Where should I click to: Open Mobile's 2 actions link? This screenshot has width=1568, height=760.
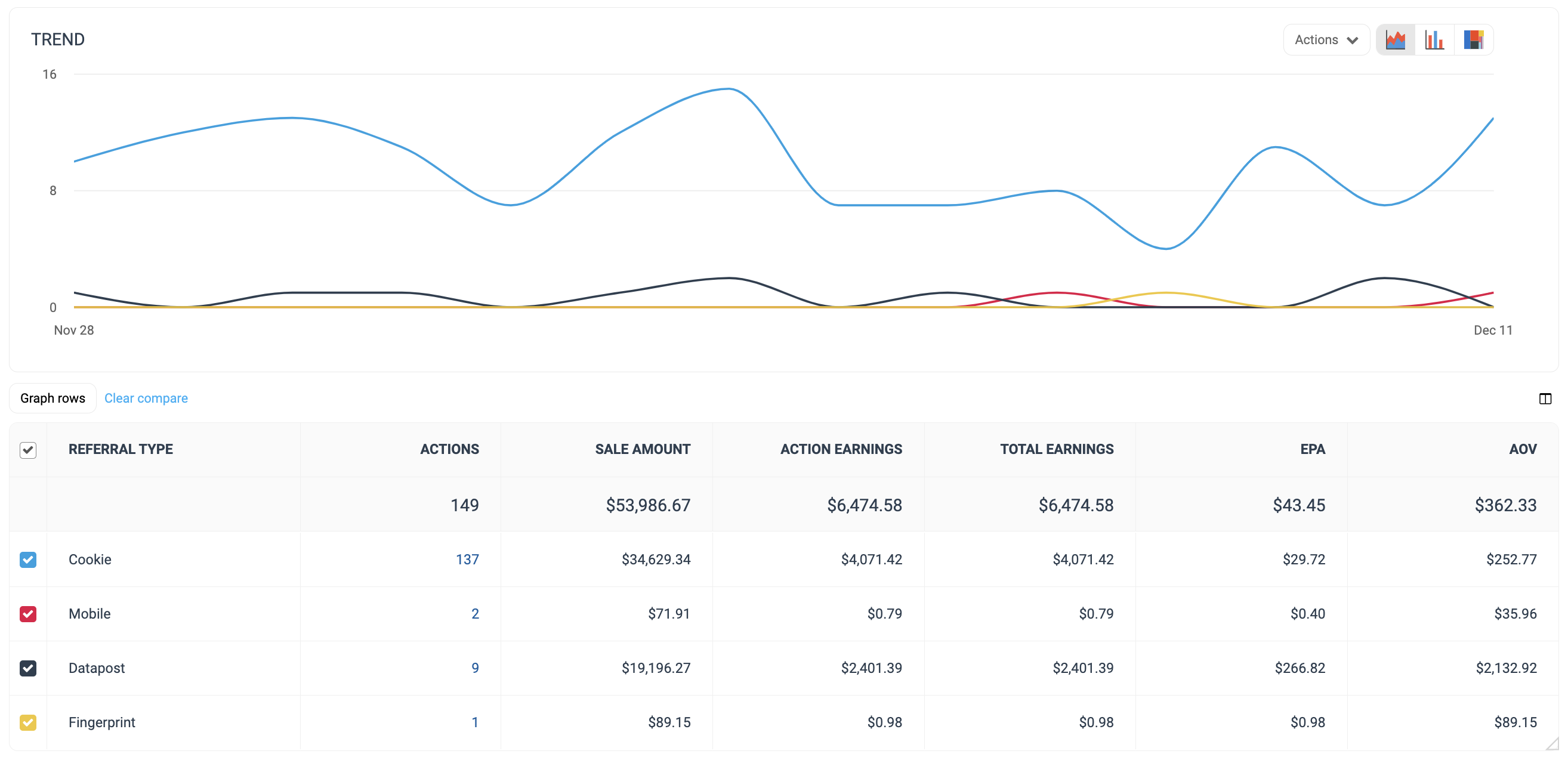tap(475, 613)
